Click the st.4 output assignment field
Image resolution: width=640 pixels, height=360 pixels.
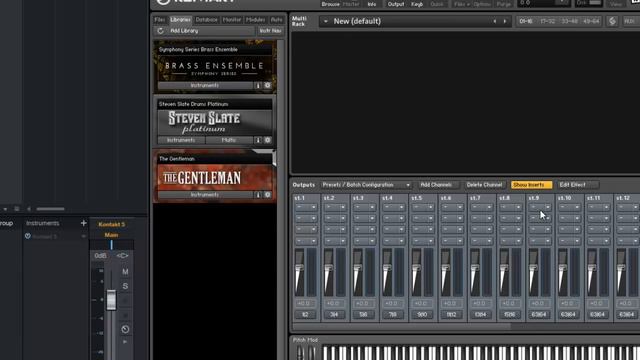[x=393, y=315]
